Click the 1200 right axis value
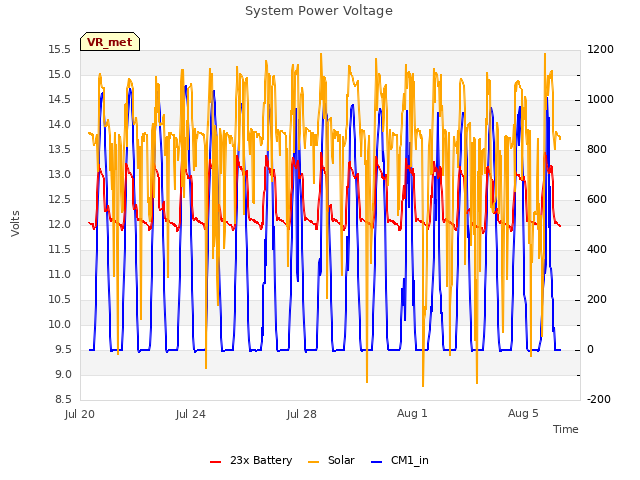This screenshot has width=640, height=480. 600,50
